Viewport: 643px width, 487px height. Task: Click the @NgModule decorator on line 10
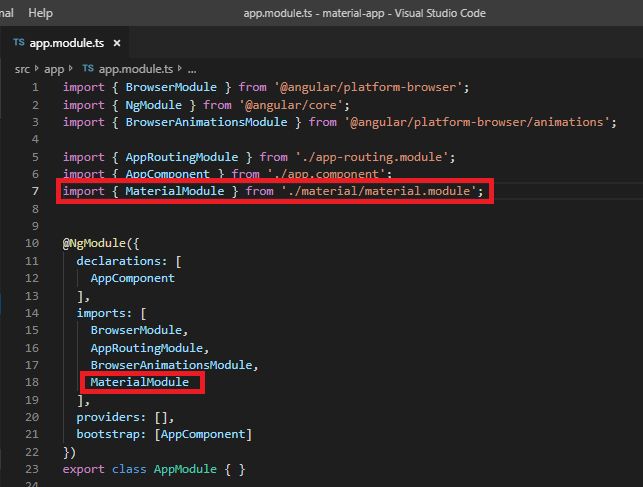tap(94, 244)
